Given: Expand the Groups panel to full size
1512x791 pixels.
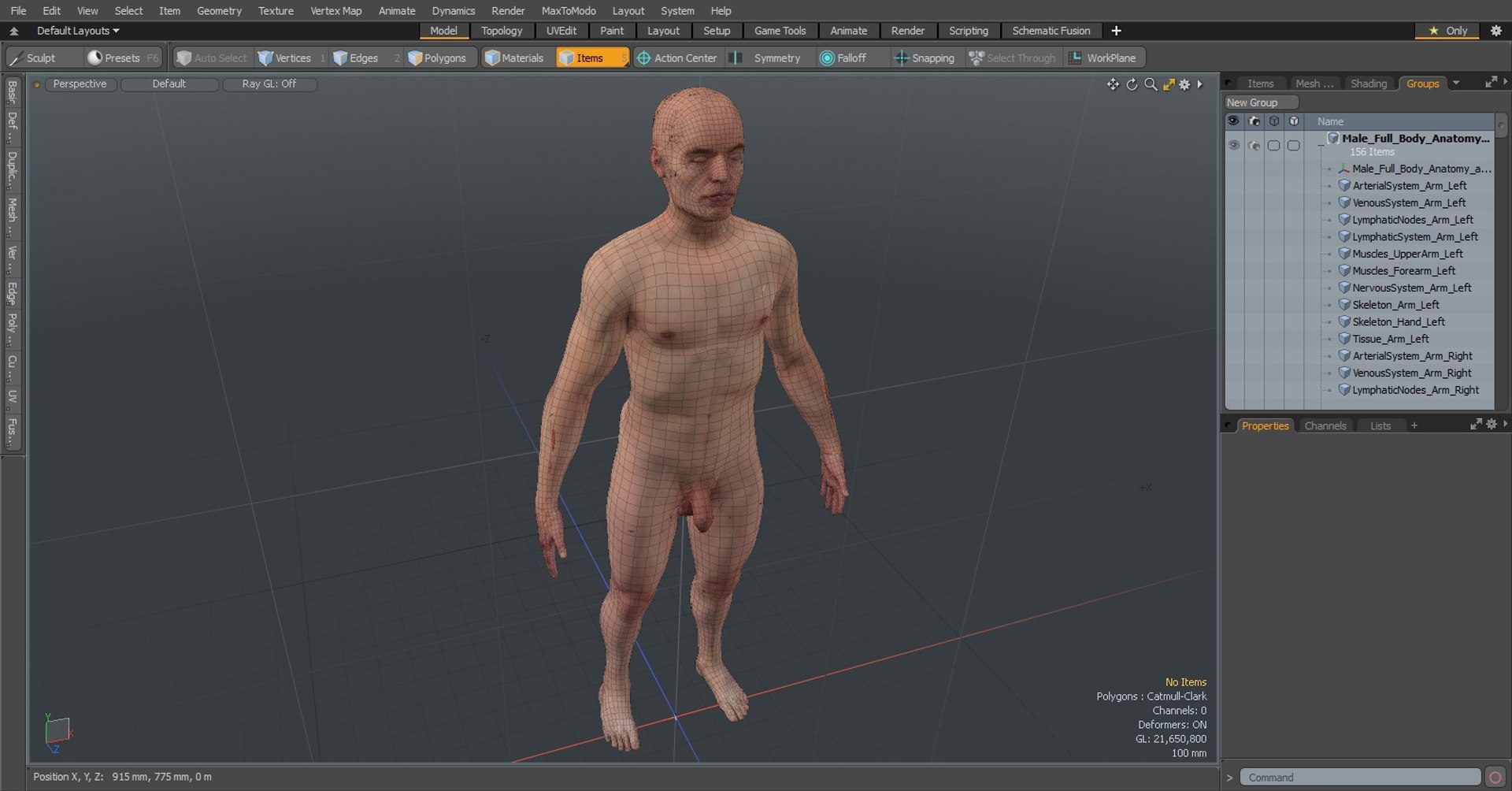Looking at the screenshot, I should [1491, 82].
